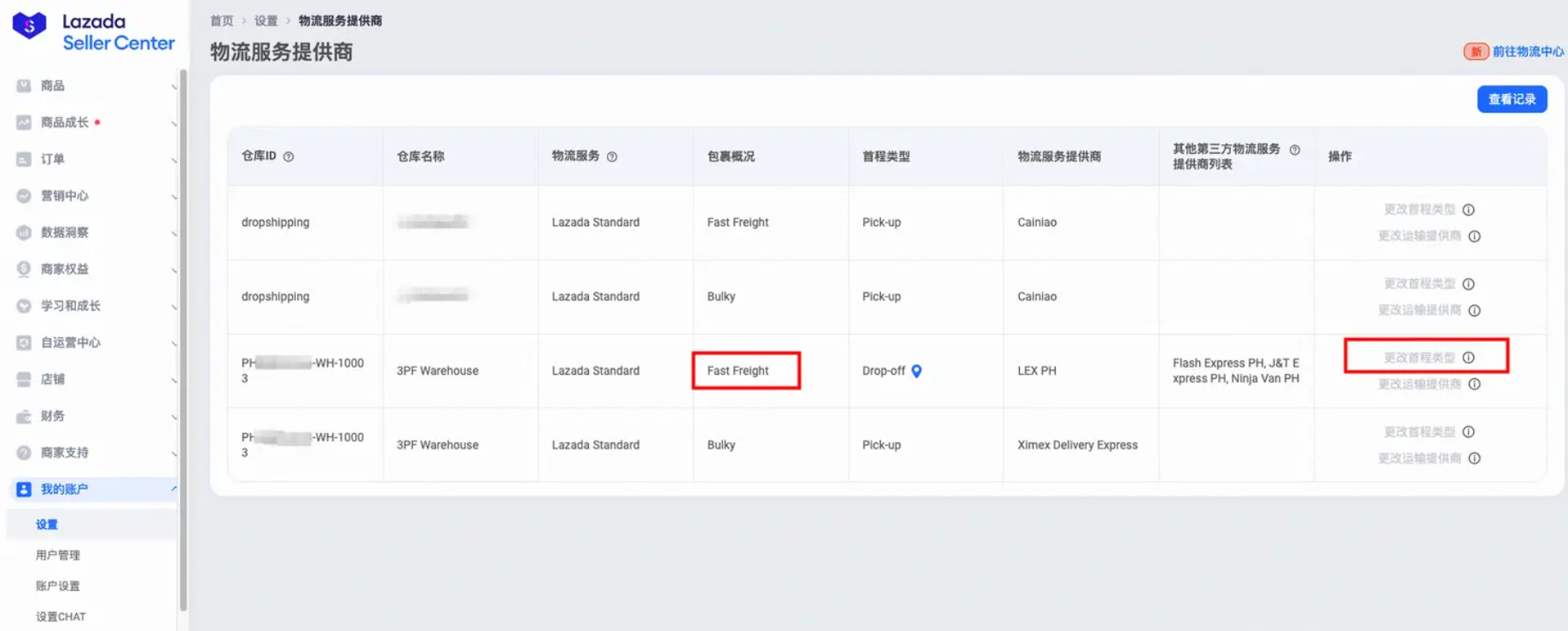This screenshot has height=631, width=1568.
Task: Click the help icon beside 其他第三方物流服务提供商列表
Action: coord(1295,150)
